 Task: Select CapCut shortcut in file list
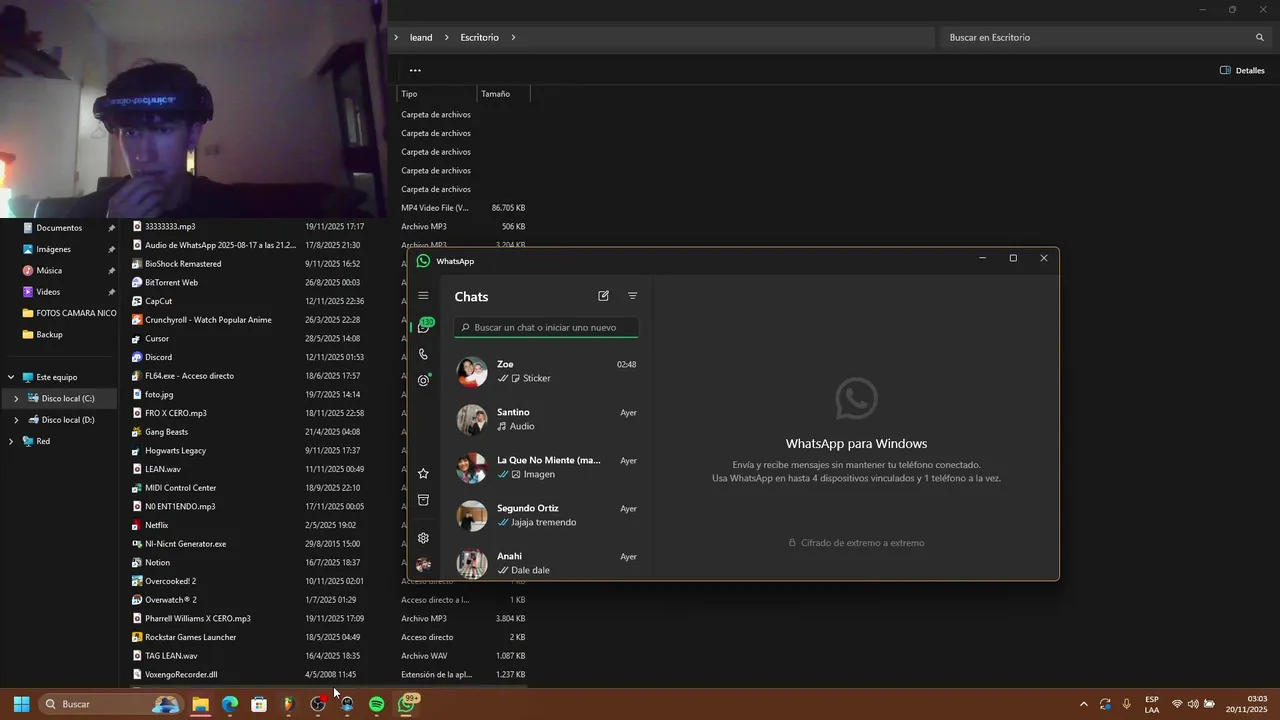tap(158, 301)
